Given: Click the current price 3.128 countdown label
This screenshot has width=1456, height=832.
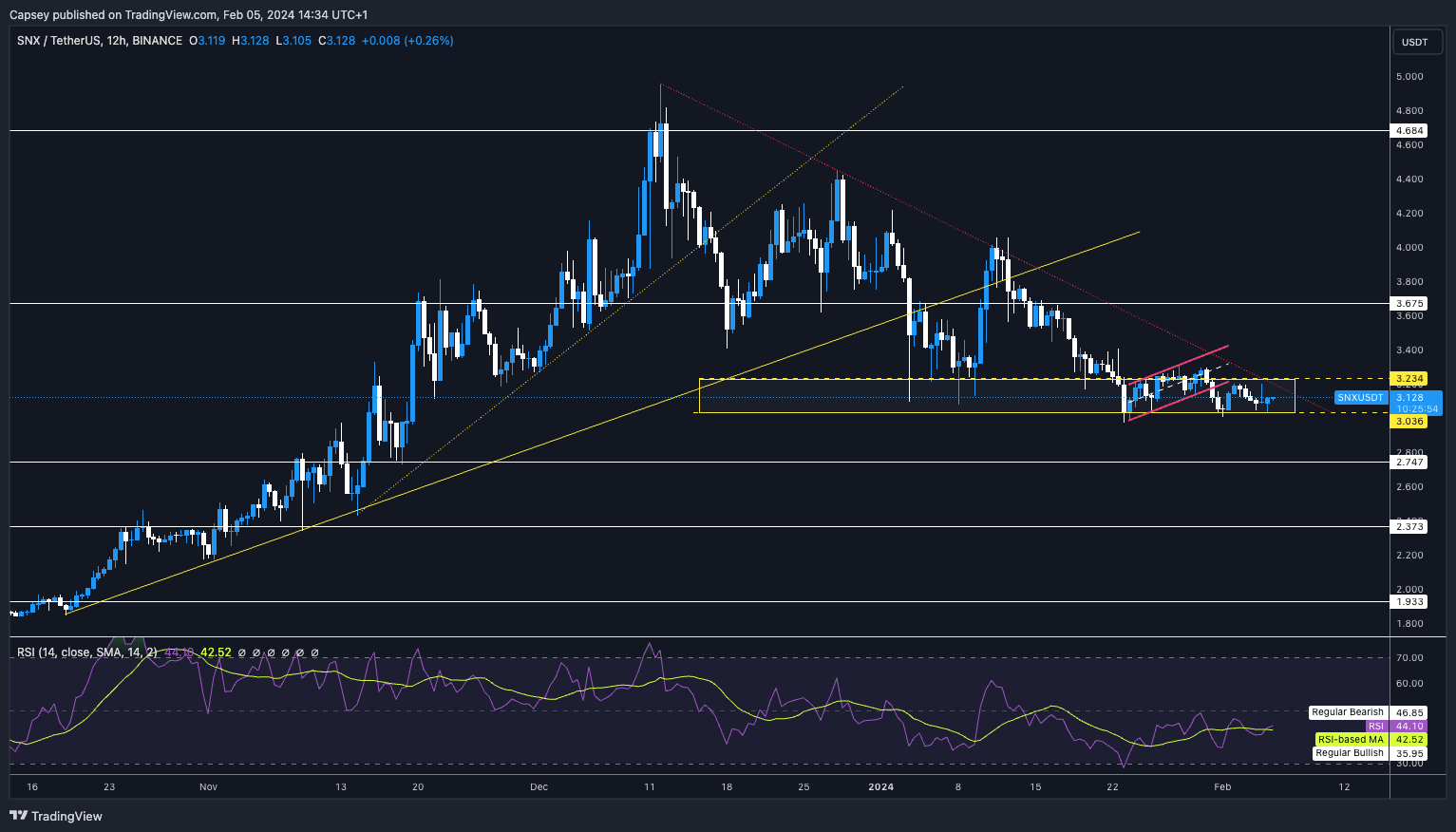Looking at the screenshot, I should click(x=1417, y=404).
